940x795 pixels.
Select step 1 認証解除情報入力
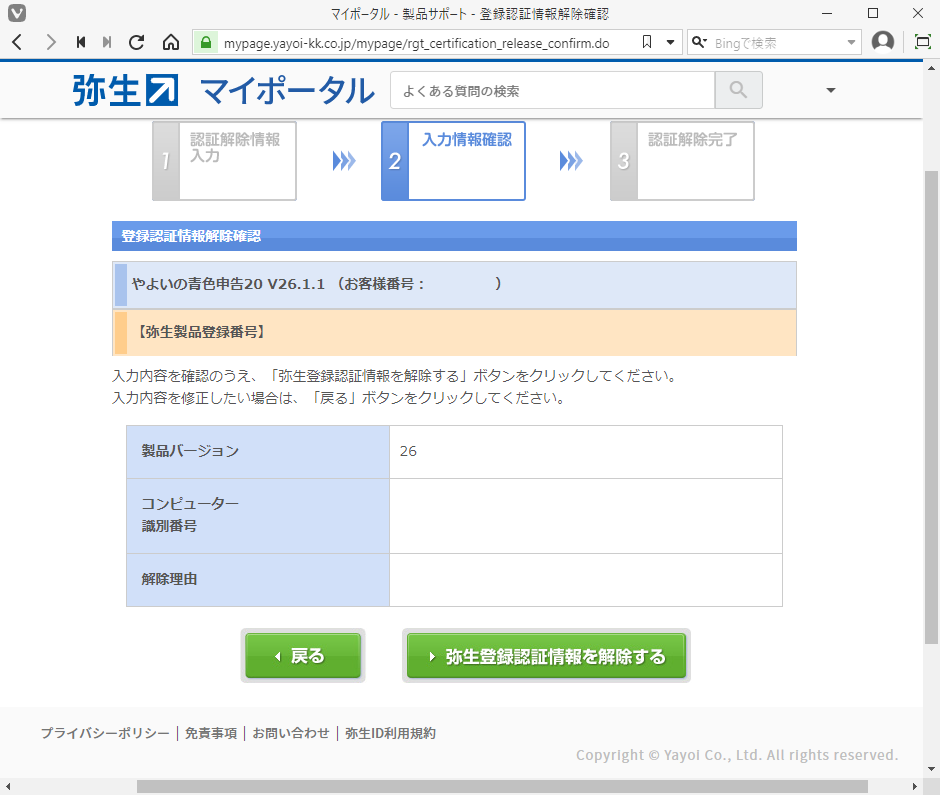224,161
